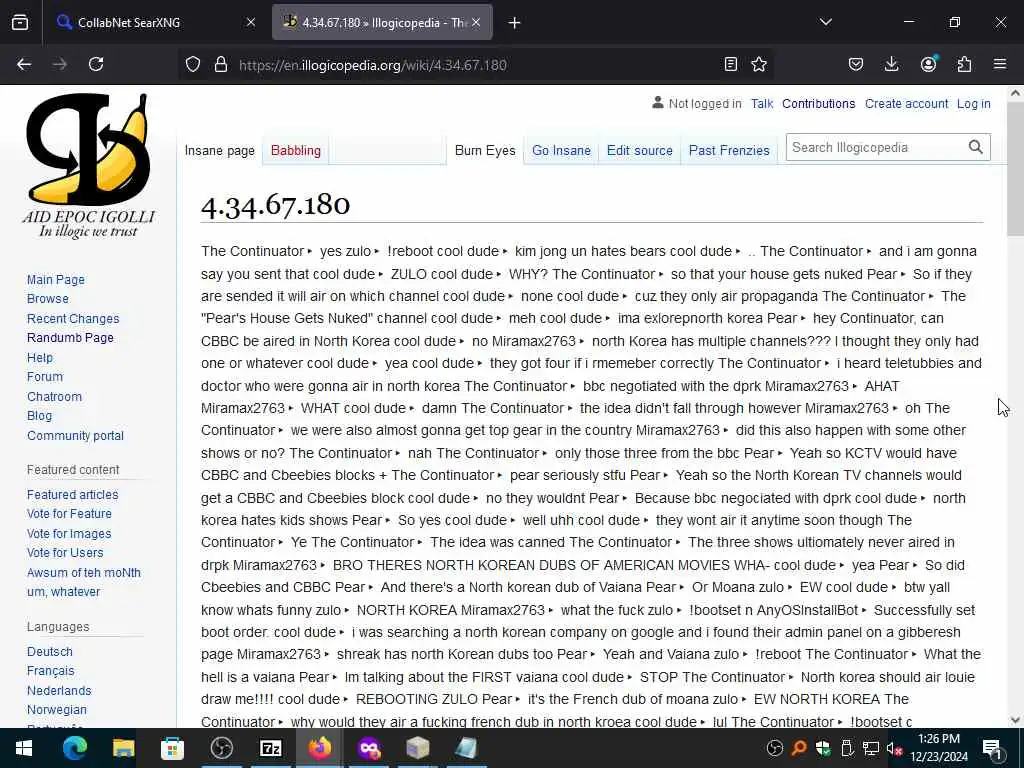
Task: Open Firefox View icon in tab bar
Action: click(20, 22)
